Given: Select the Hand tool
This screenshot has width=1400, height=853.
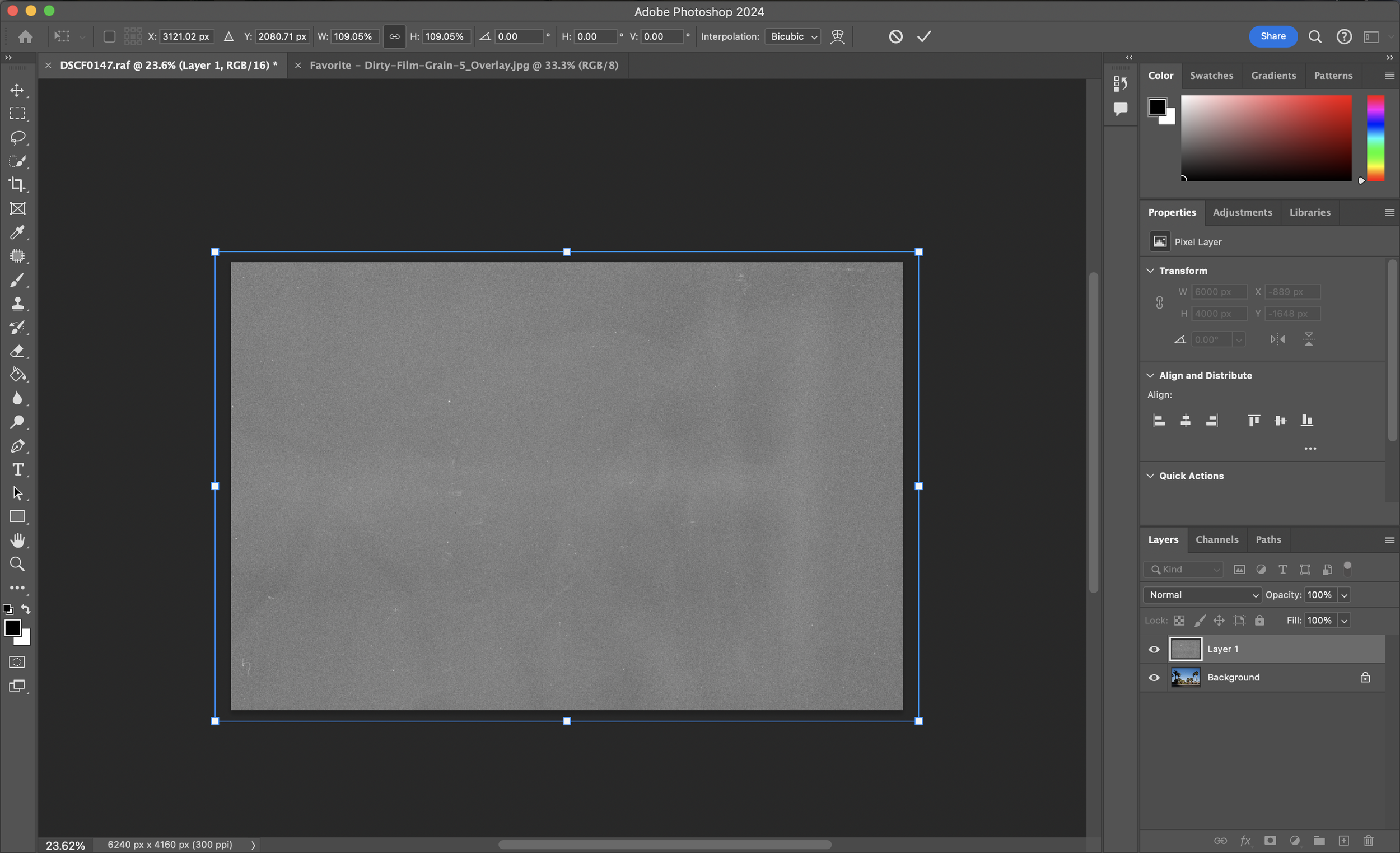Looking at the screenshot, I should 17,540.
